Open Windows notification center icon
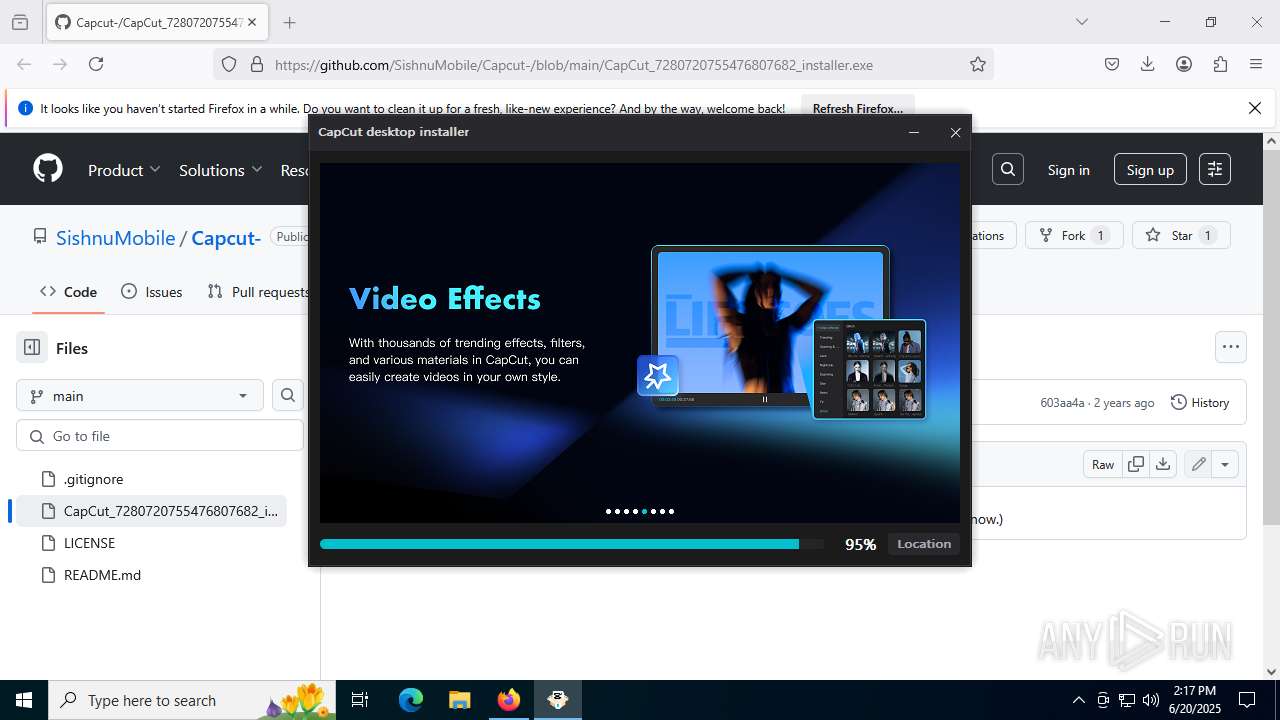1280x720 pixels. (x=1247, y=700)
